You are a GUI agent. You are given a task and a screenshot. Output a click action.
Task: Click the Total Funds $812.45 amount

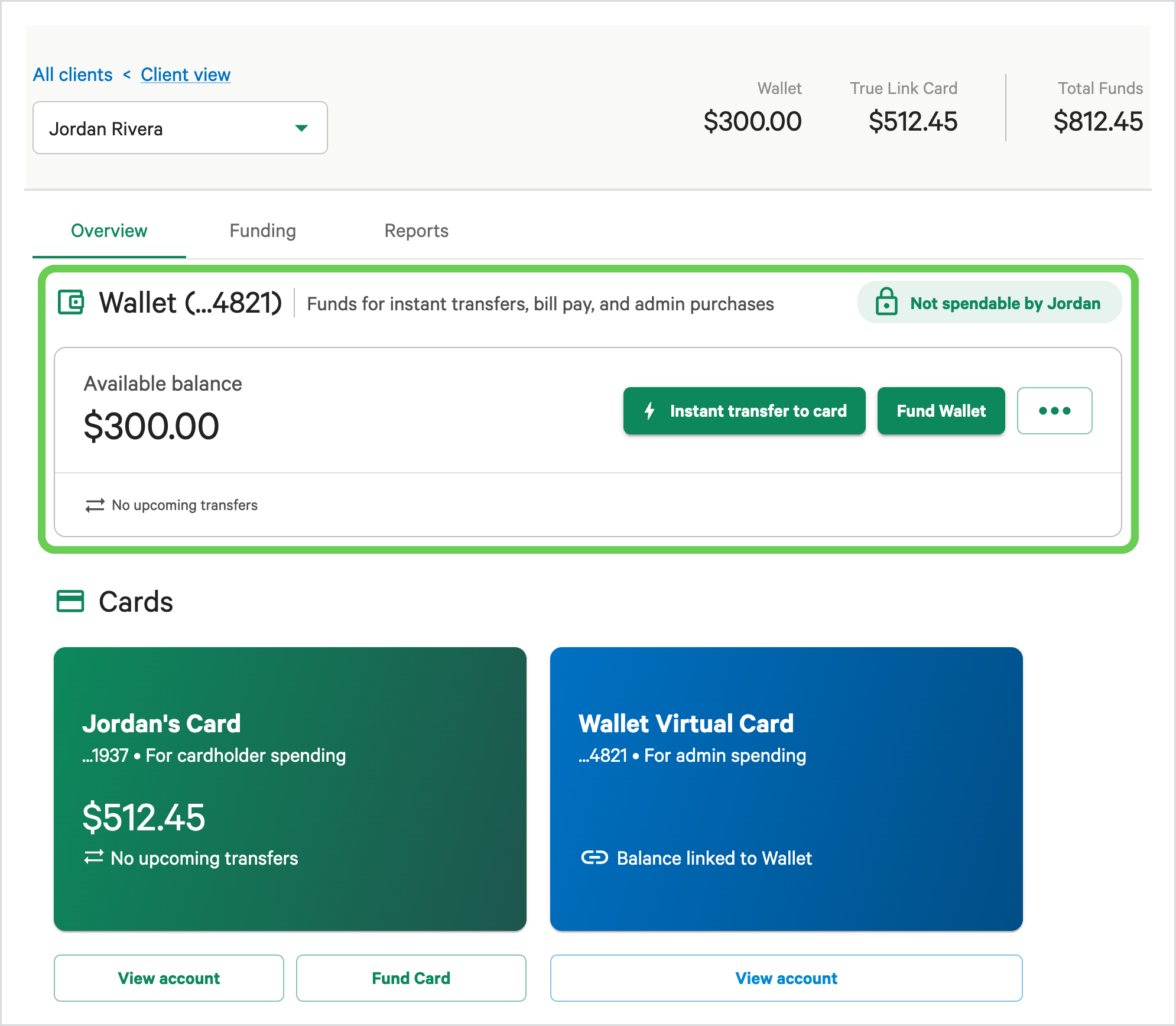click(1098, 121)
